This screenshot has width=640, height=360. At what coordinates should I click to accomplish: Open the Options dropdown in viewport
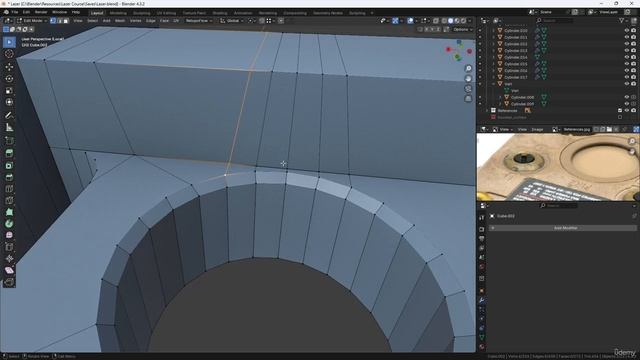(x=462, y=29)
